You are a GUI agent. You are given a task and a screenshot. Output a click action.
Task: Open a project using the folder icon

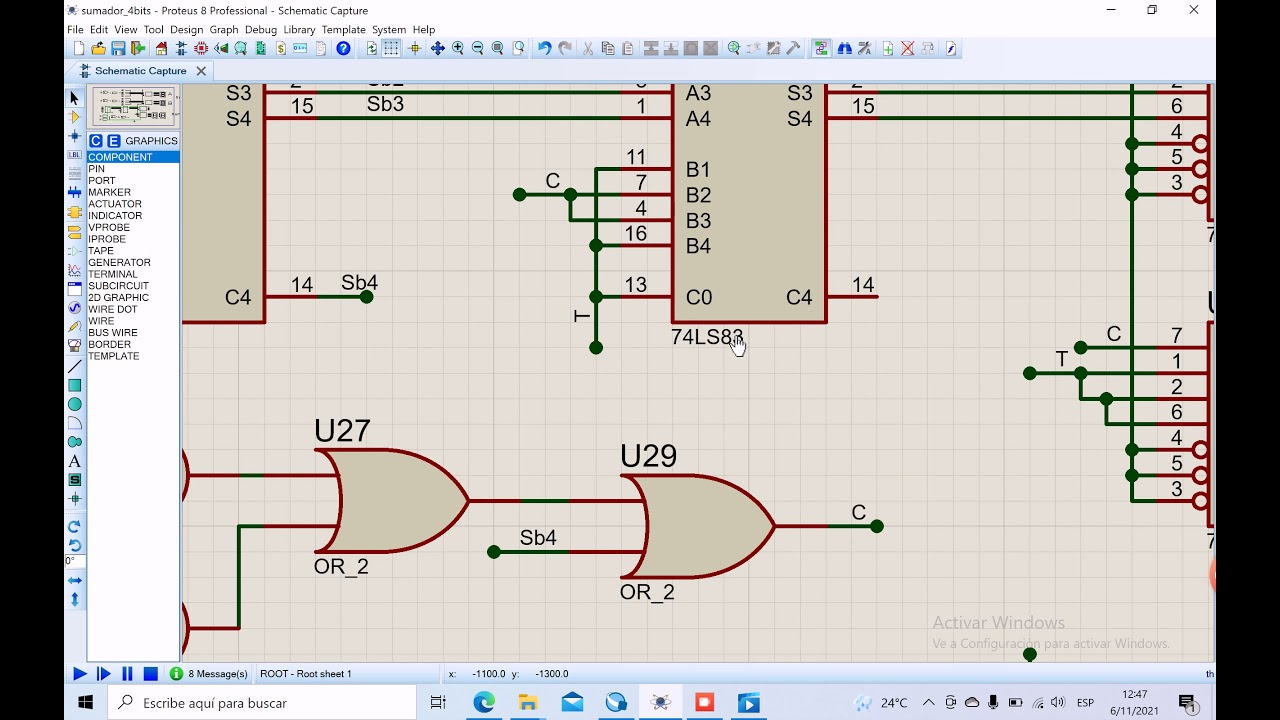tap(98, 48)
